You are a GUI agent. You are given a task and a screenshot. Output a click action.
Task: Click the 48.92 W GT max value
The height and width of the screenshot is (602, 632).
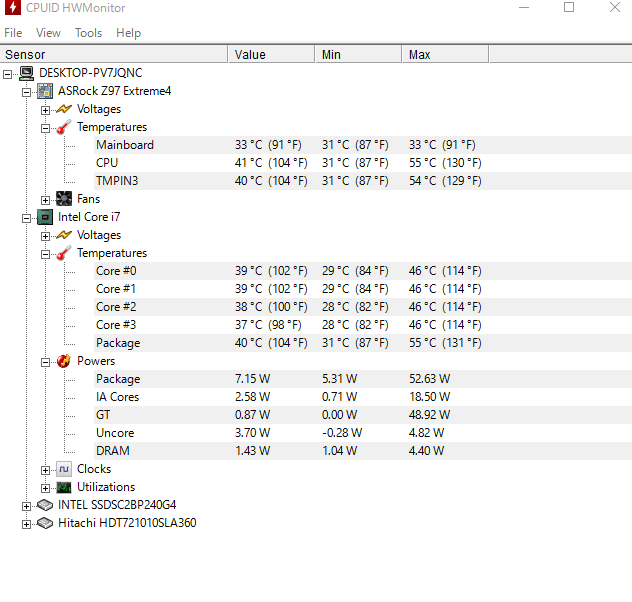[x=429, y=415]
